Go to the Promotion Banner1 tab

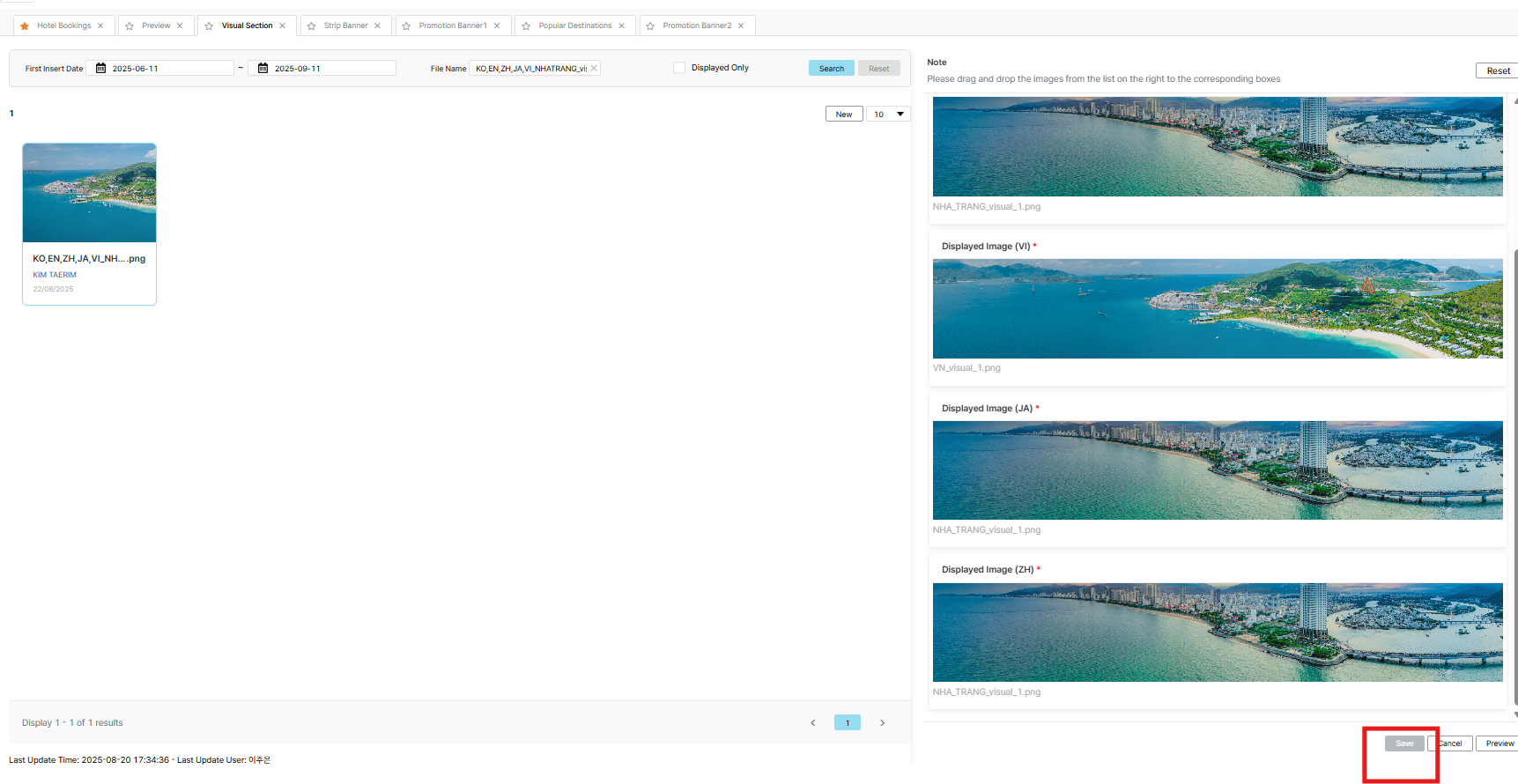click(453, 26)
